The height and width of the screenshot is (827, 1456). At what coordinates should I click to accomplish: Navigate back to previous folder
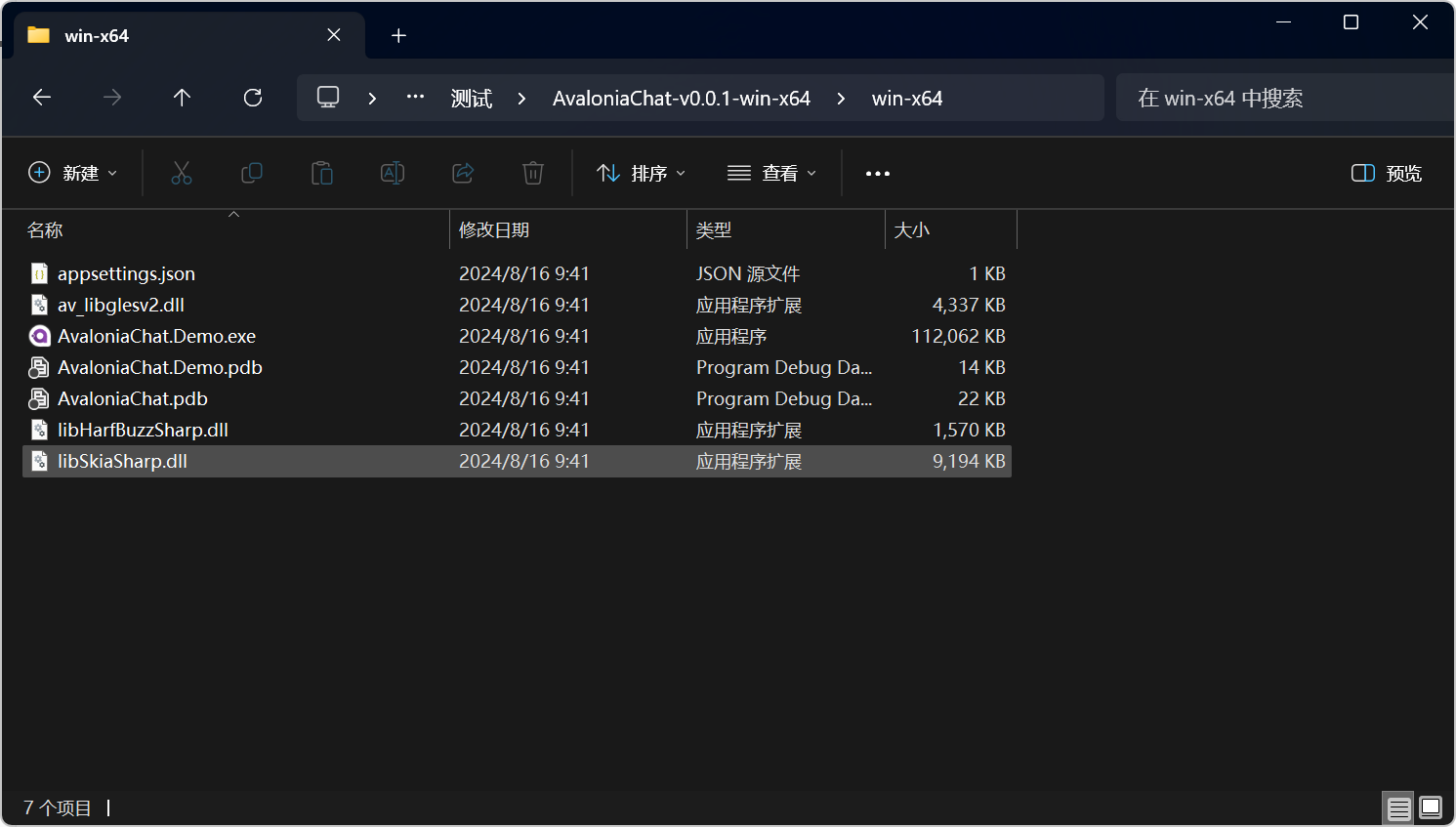point(42,98)
